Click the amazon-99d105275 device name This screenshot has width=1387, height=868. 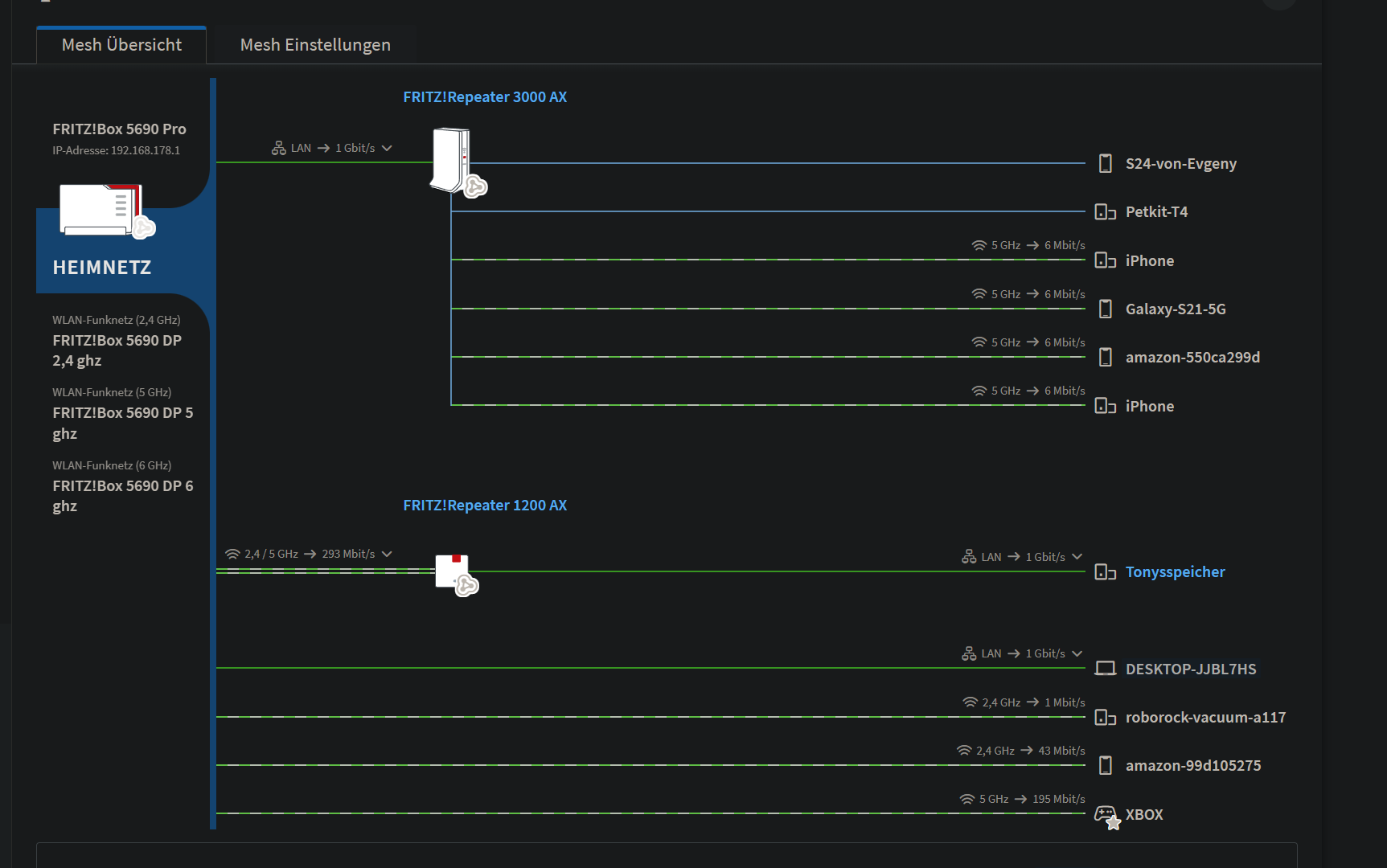pos(1193,765)
